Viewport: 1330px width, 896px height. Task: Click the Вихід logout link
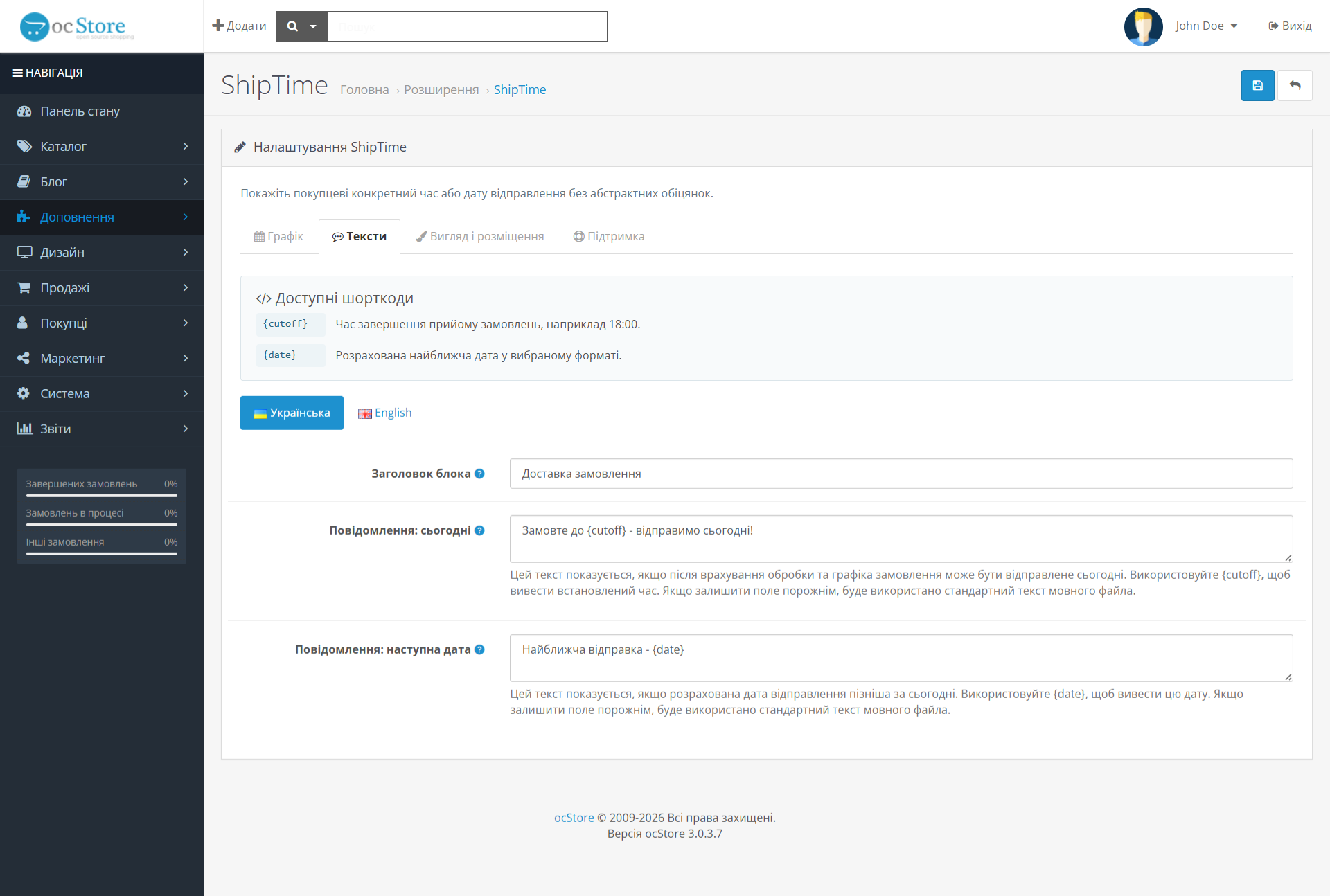pyautogui.click(x=1290, y=26)
